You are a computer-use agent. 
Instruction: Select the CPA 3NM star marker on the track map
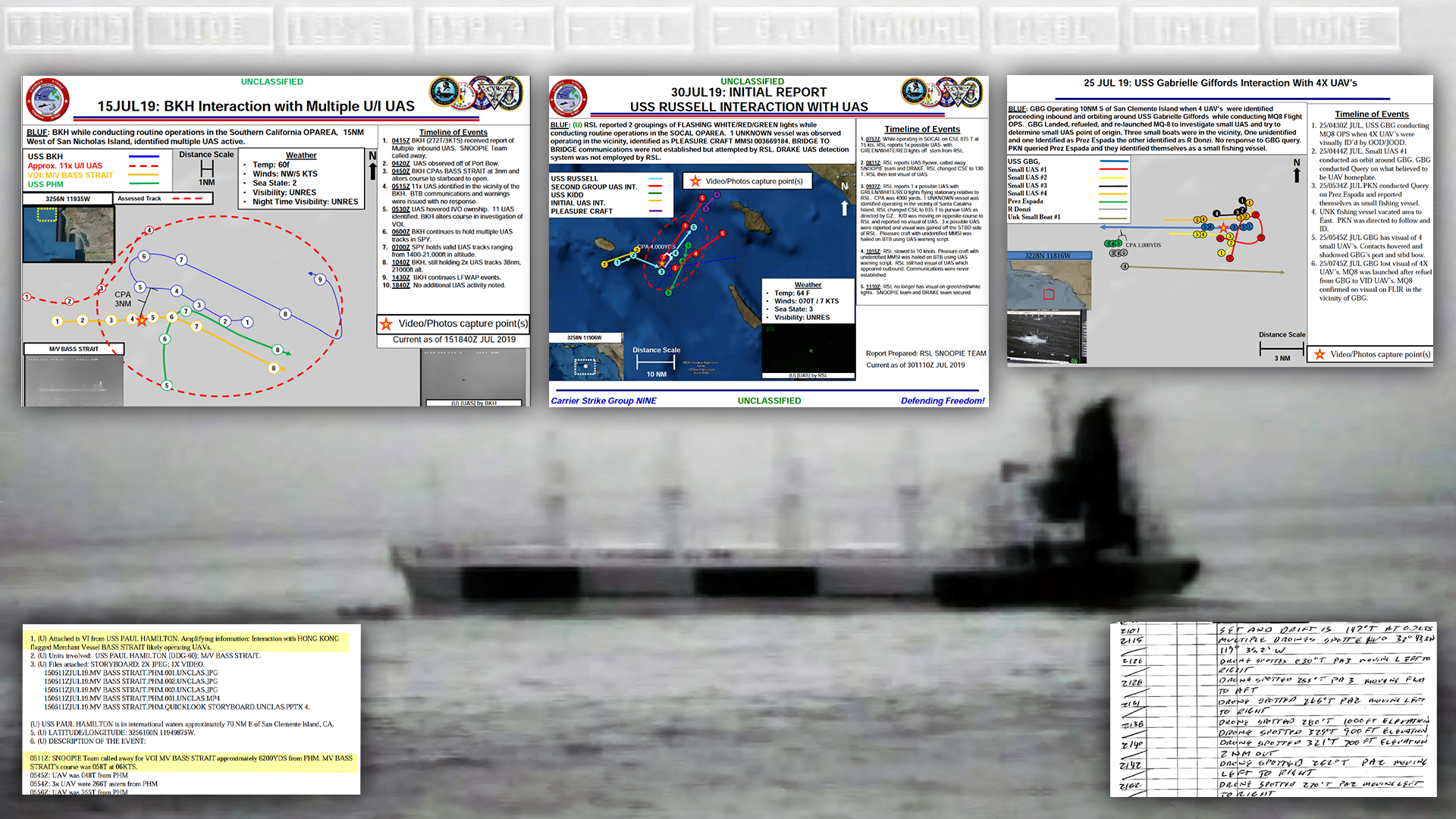tap(141, 319)
